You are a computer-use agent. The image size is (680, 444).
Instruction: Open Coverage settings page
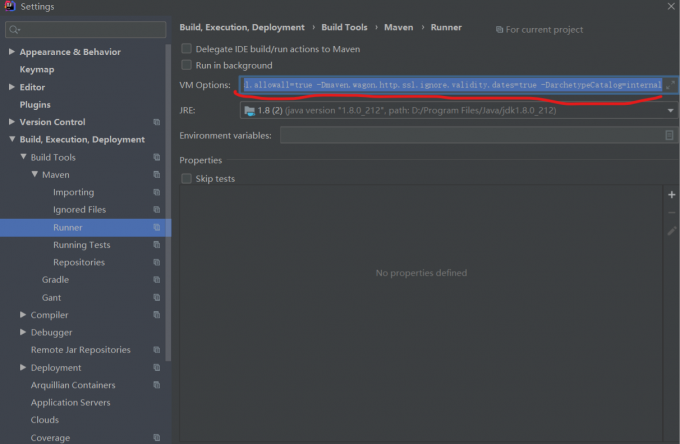pos(50,437)
